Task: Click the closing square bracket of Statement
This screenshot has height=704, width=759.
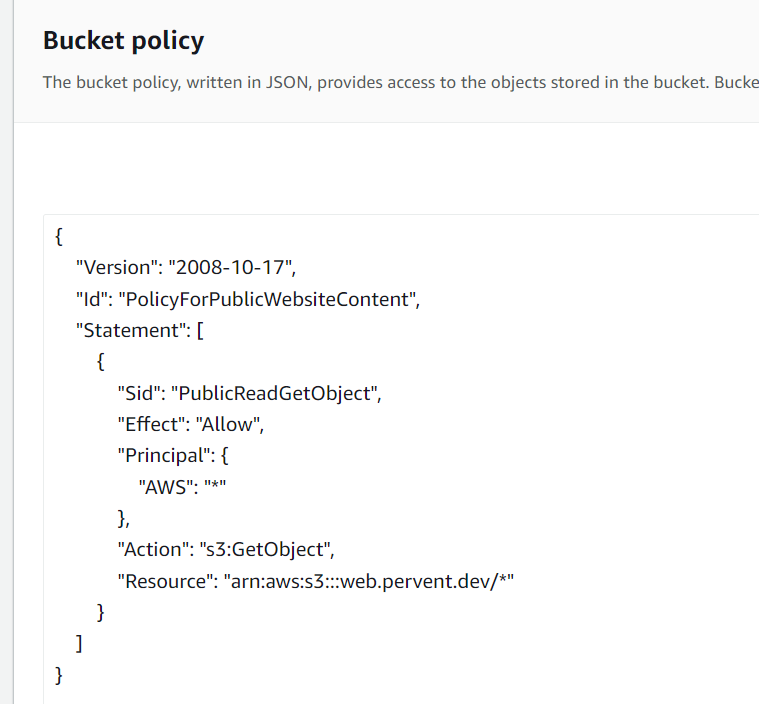Action: click(80, 644)
